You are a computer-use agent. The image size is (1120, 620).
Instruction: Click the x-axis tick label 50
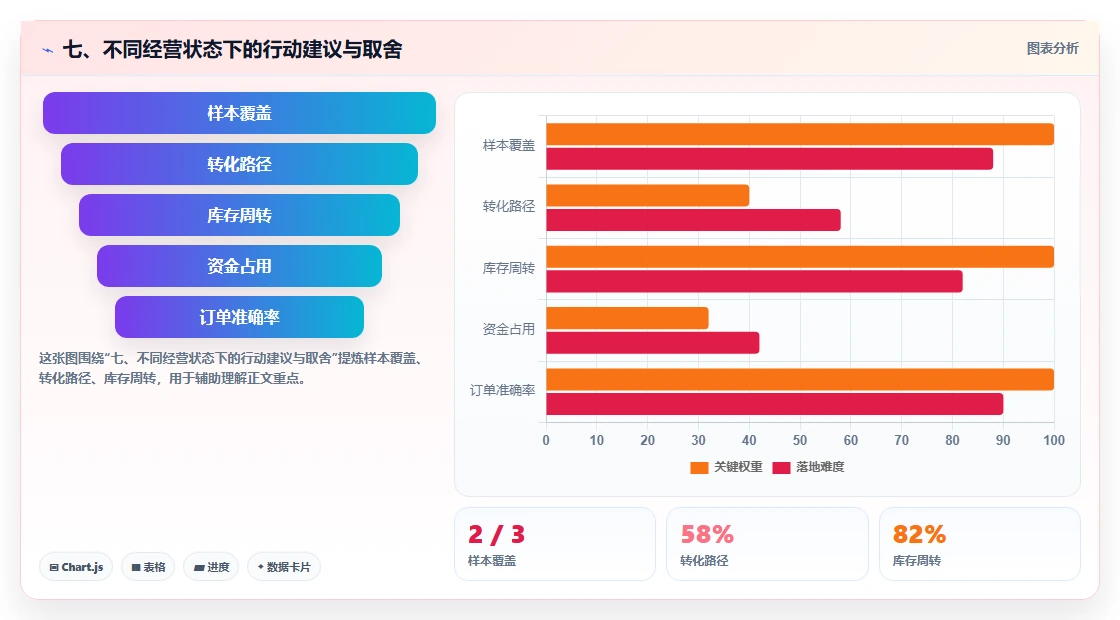point(800,441)
